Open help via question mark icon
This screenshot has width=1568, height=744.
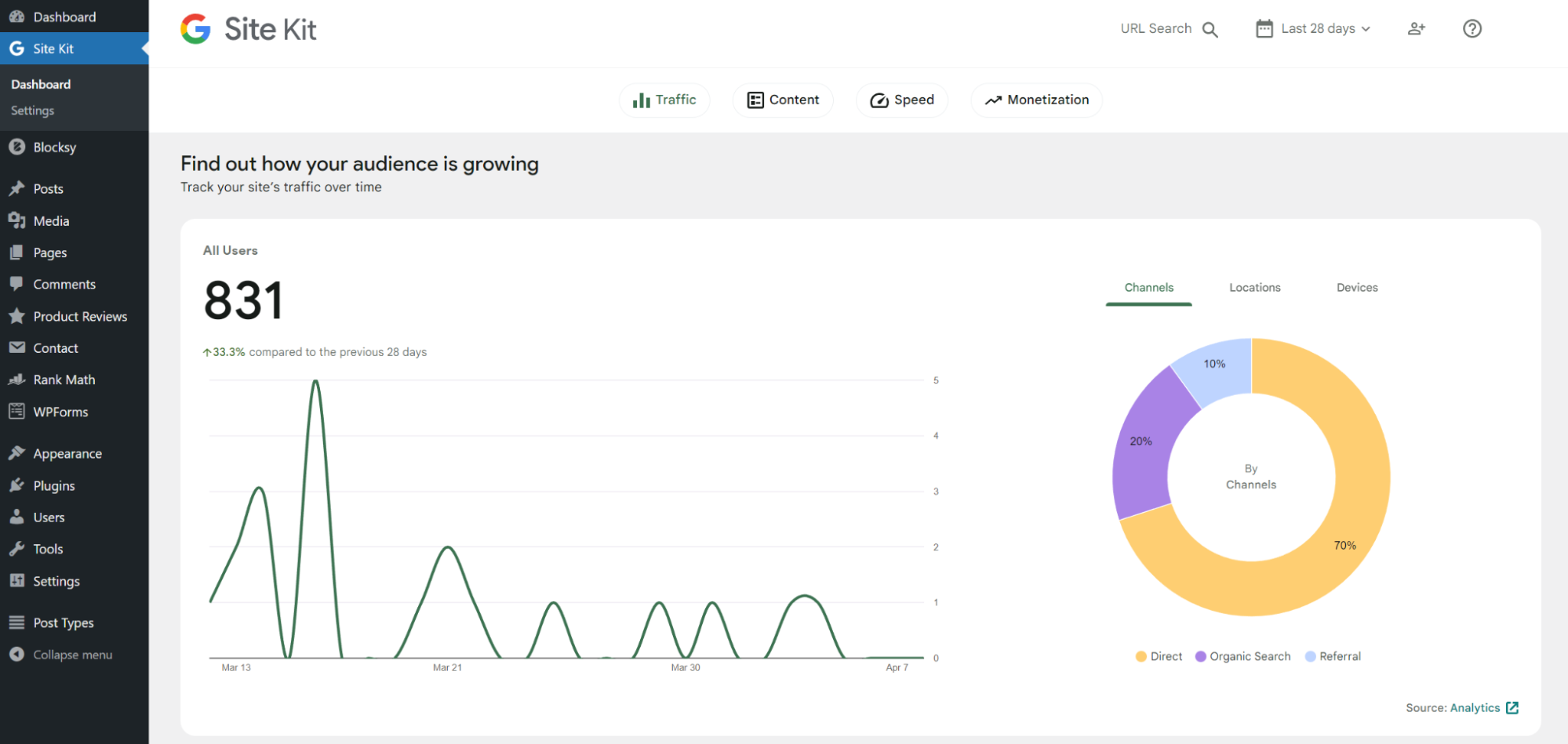(1472, 29)
